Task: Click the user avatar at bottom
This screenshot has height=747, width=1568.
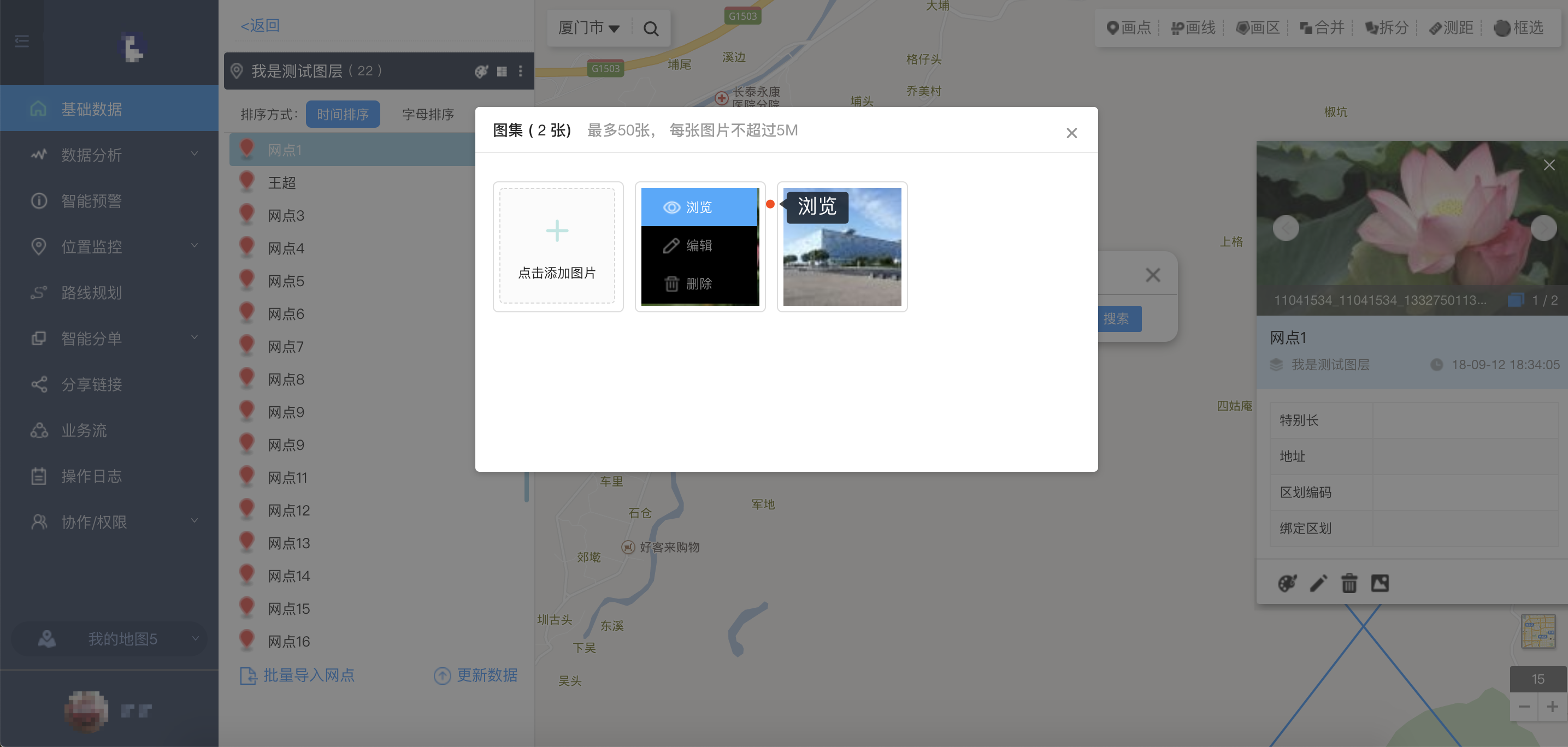Action: click(86, 710)
